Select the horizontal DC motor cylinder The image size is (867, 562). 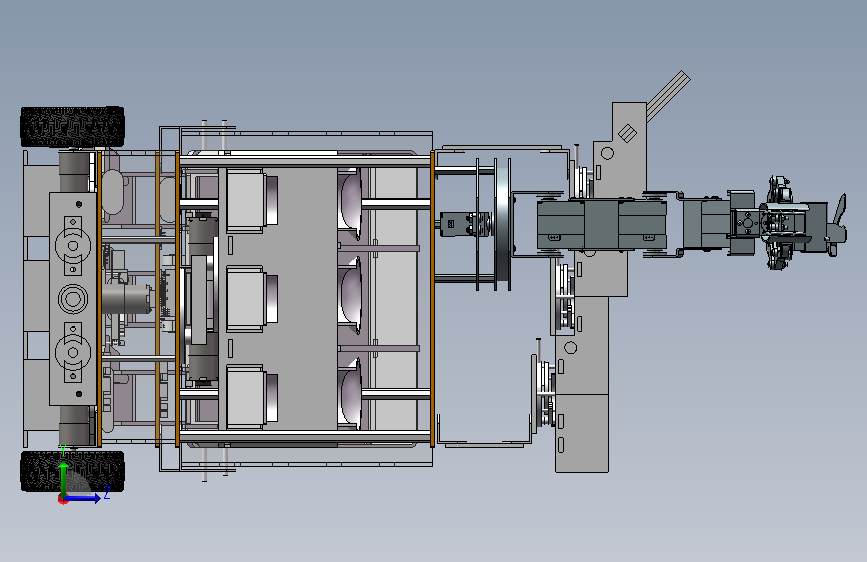(127, 299)
